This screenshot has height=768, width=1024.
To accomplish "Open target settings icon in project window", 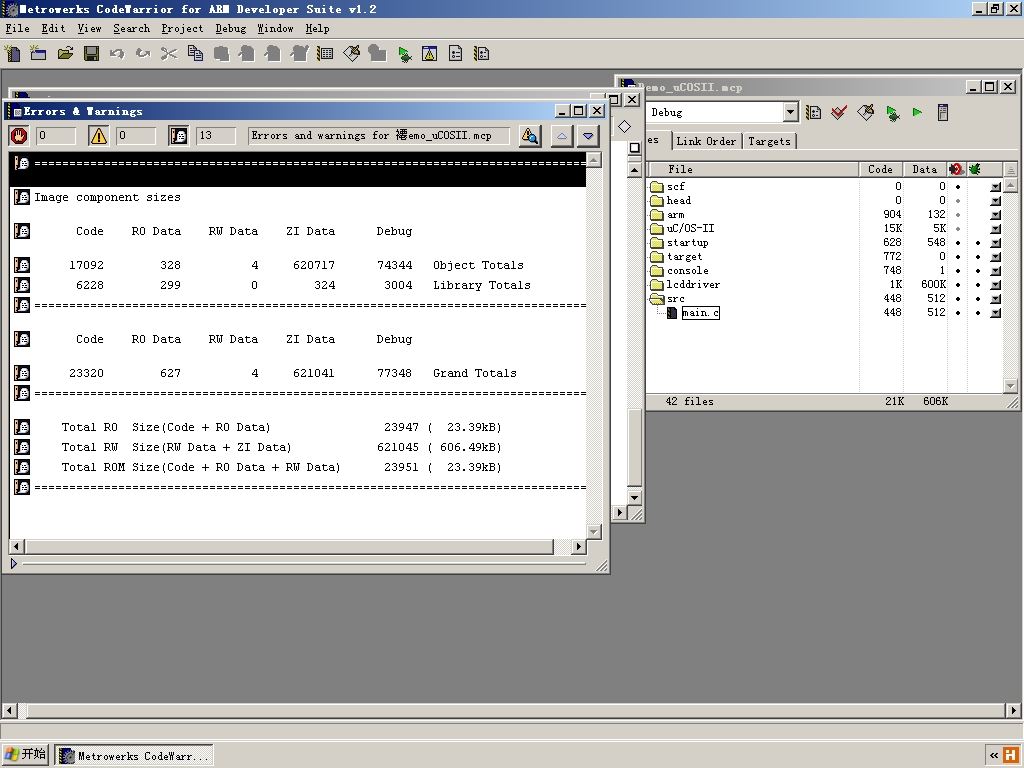I will (x=814, y=112).
